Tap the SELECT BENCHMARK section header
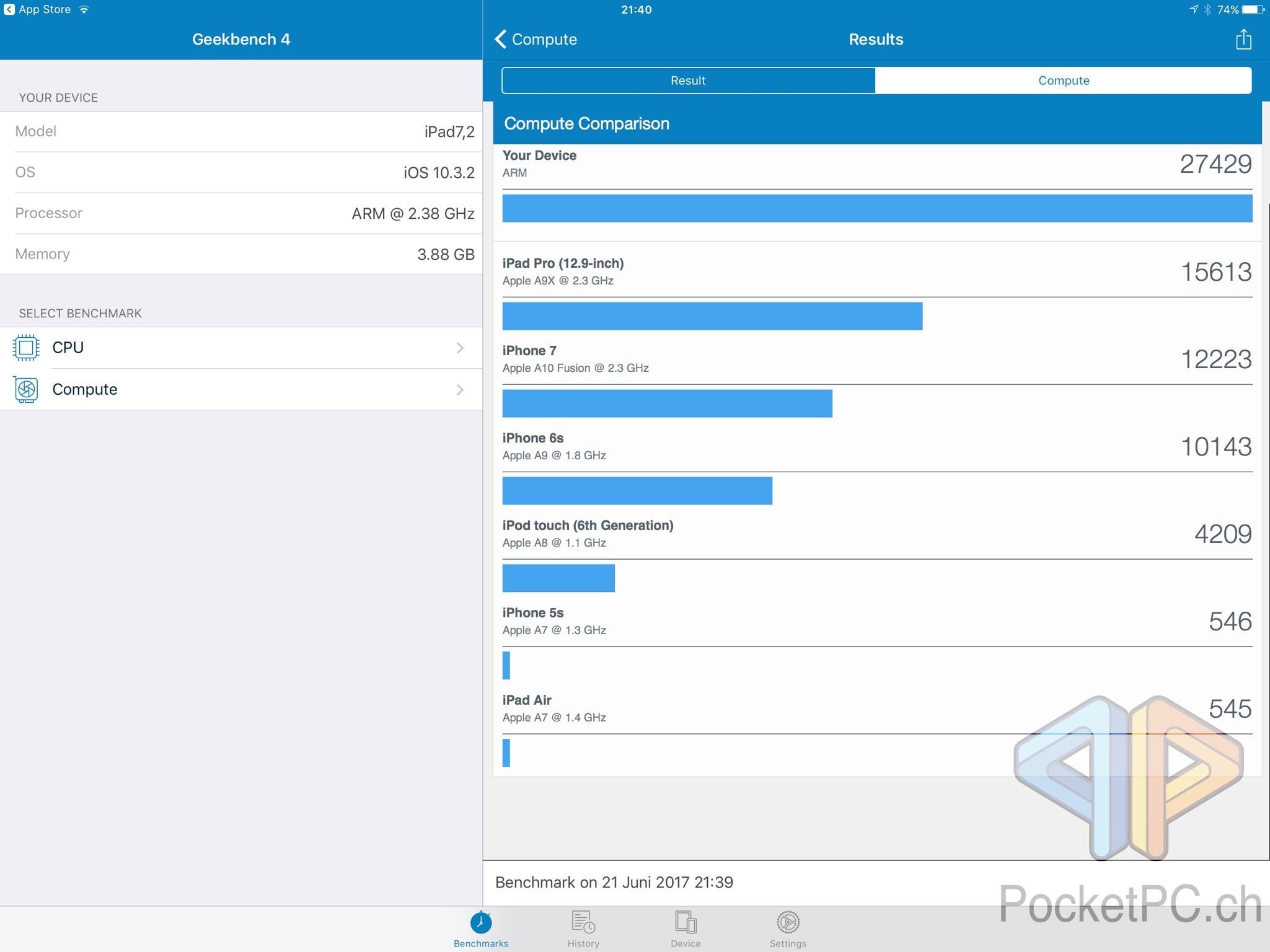1270x952 pixels. (80, 314)
